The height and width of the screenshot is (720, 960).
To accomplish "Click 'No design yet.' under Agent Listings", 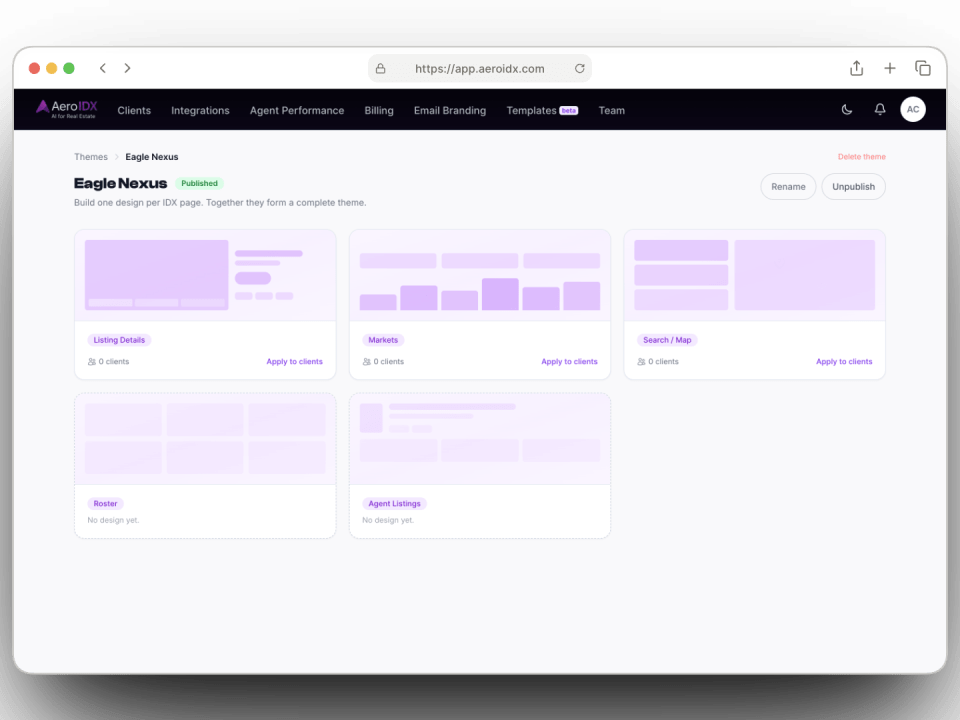I will tap(388, 520).
